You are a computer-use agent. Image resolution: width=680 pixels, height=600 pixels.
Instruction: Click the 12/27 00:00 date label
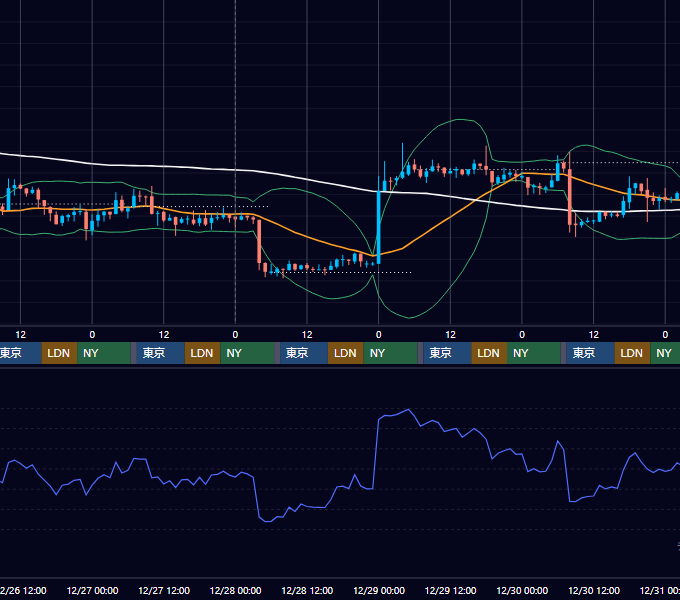click(x=92, y=590)
